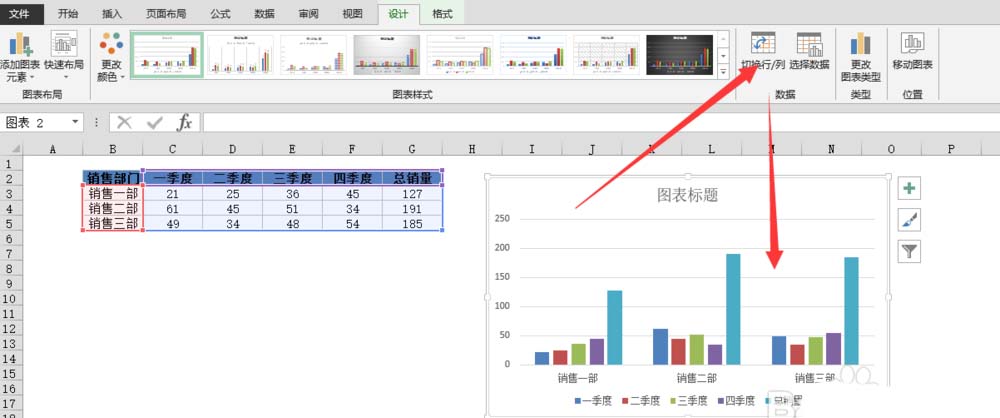Screen dimensions: 1000x418
Task: Click the 二季度 legend entry in chart
Action: [x=642, y=401]
